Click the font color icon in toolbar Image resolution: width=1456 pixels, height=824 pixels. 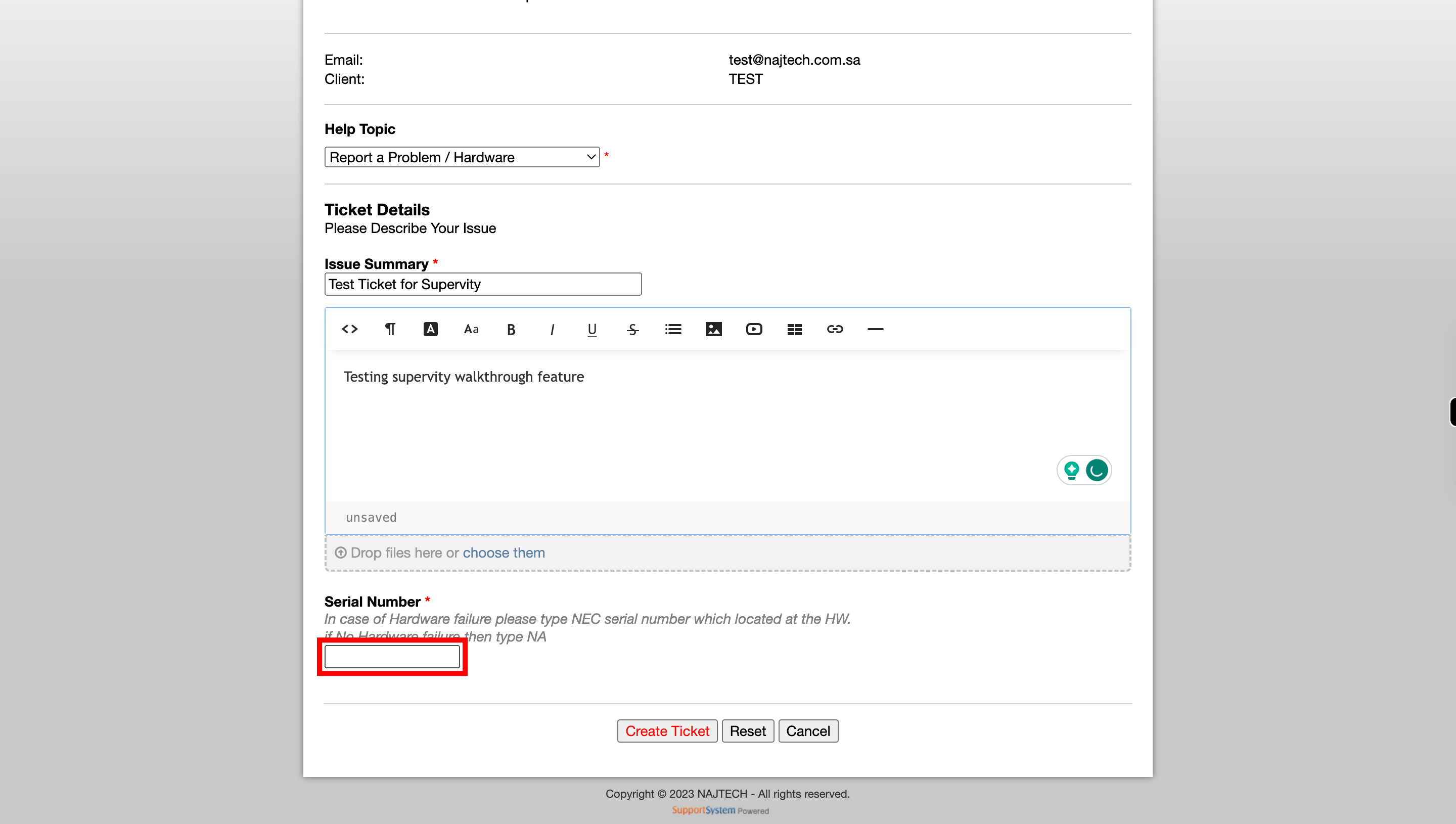coord(430,329)
